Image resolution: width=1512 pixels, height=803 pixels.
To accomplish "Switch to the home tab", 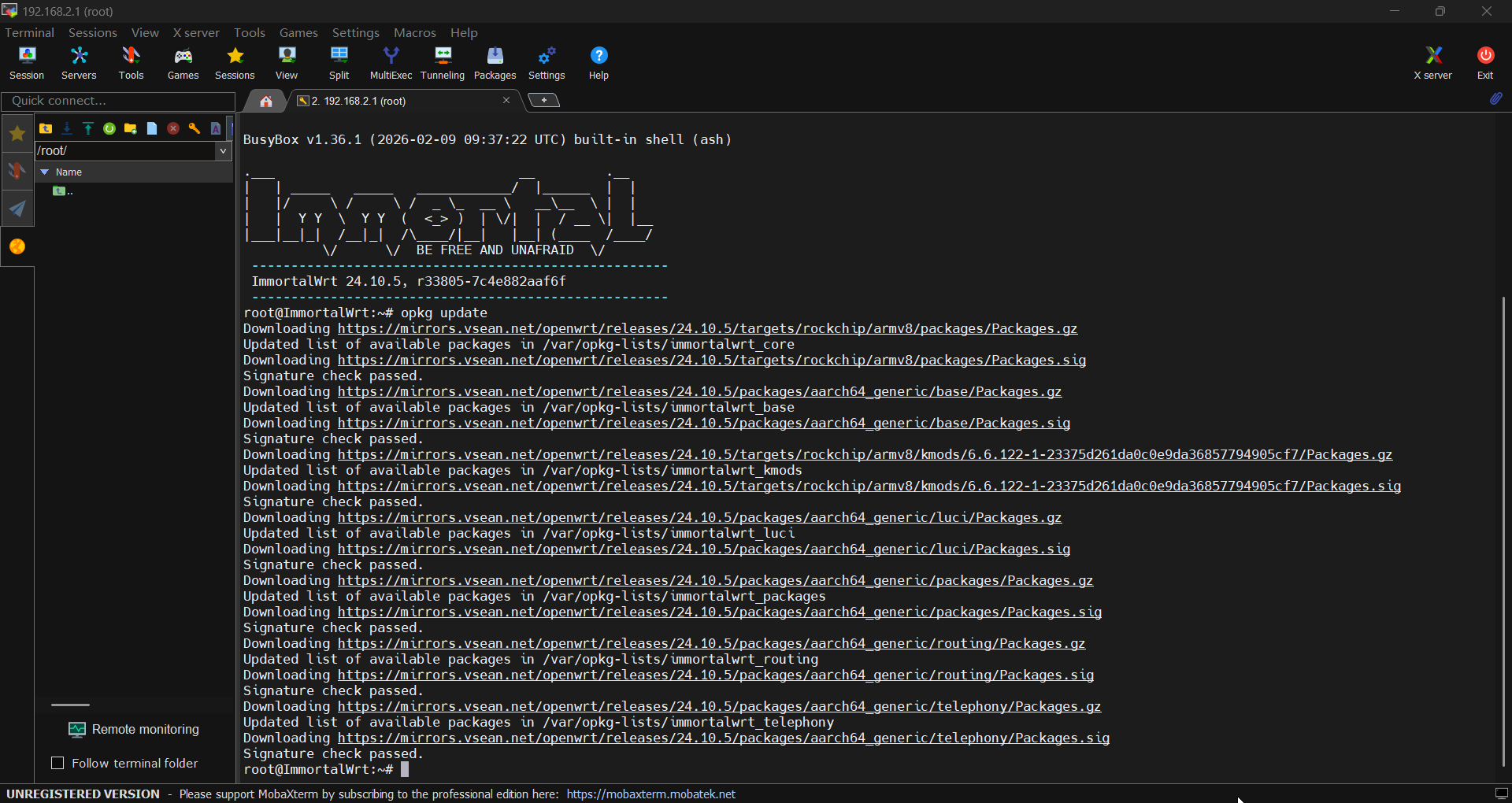I will [x=266, y=101].
